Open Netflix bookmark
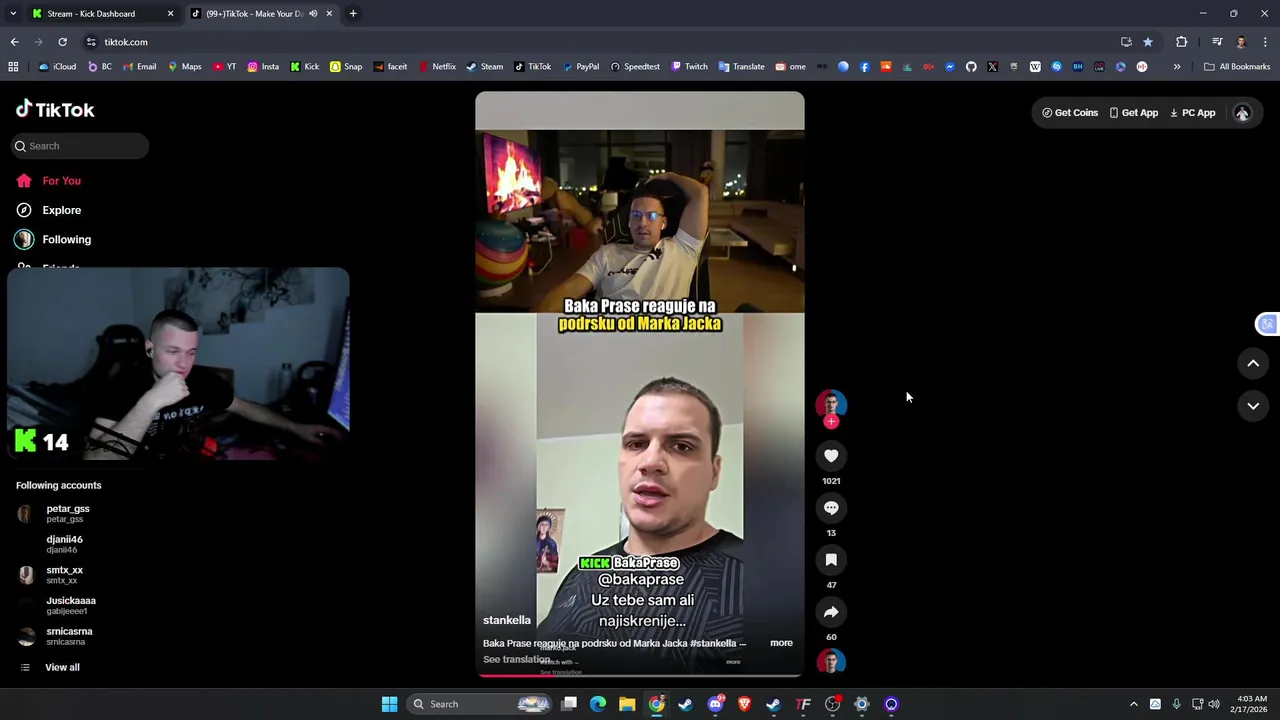Screen dimensions: 1280x720 pos(437,67)
